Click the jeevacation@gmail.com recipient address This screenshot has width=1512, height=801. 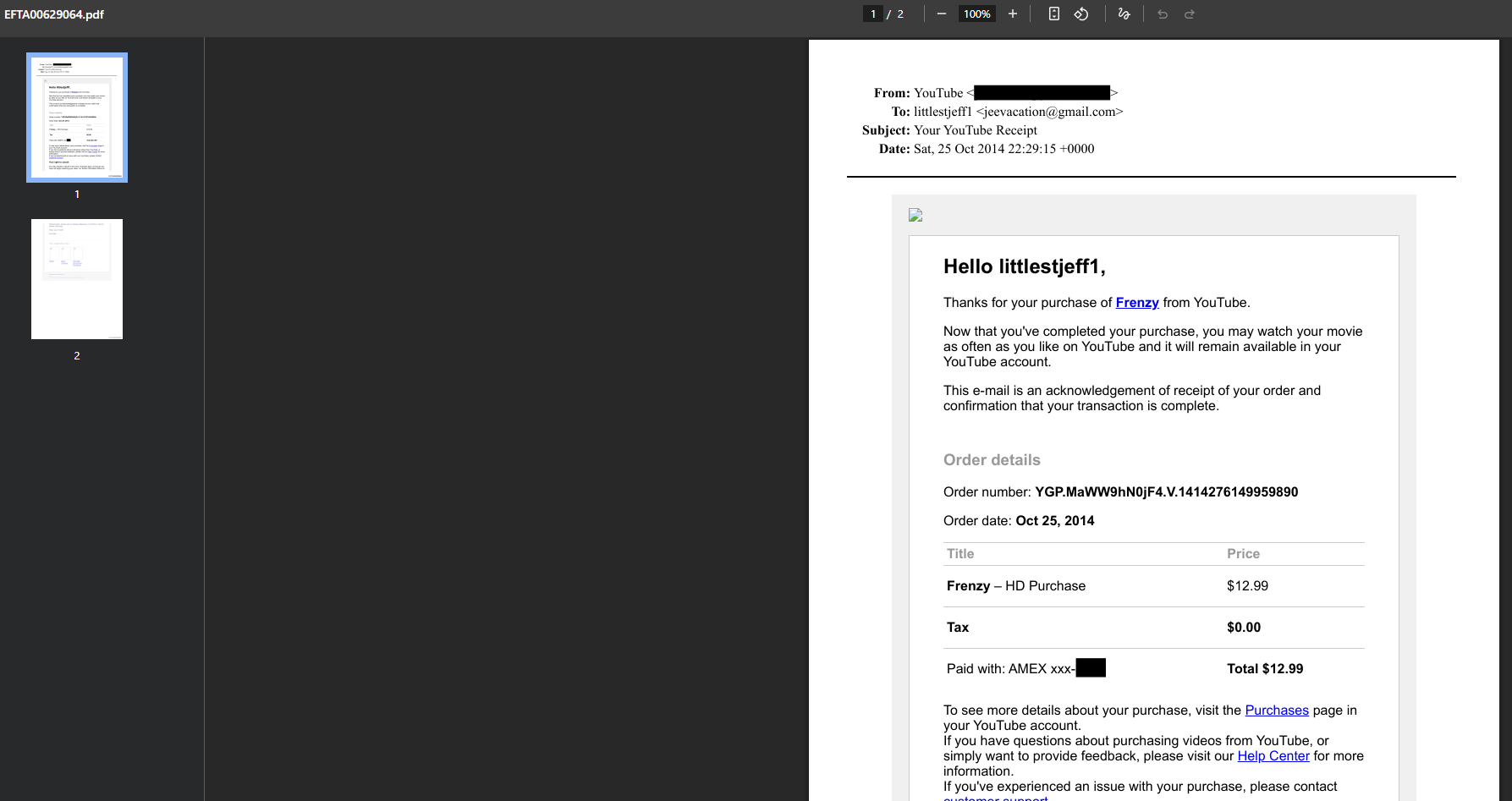pos(1050,112)
